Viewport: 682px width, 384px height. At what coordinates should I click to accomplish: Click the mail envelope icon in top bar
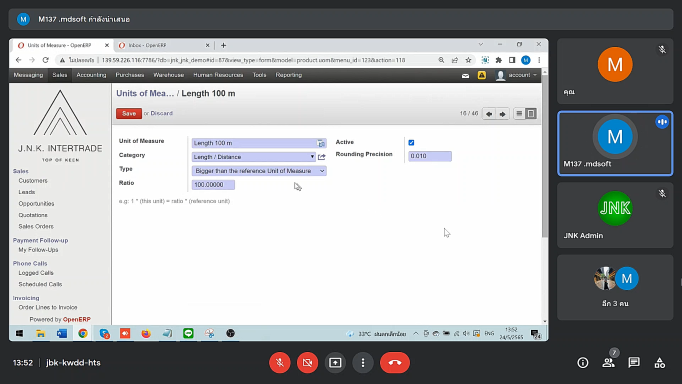[465, 76]
